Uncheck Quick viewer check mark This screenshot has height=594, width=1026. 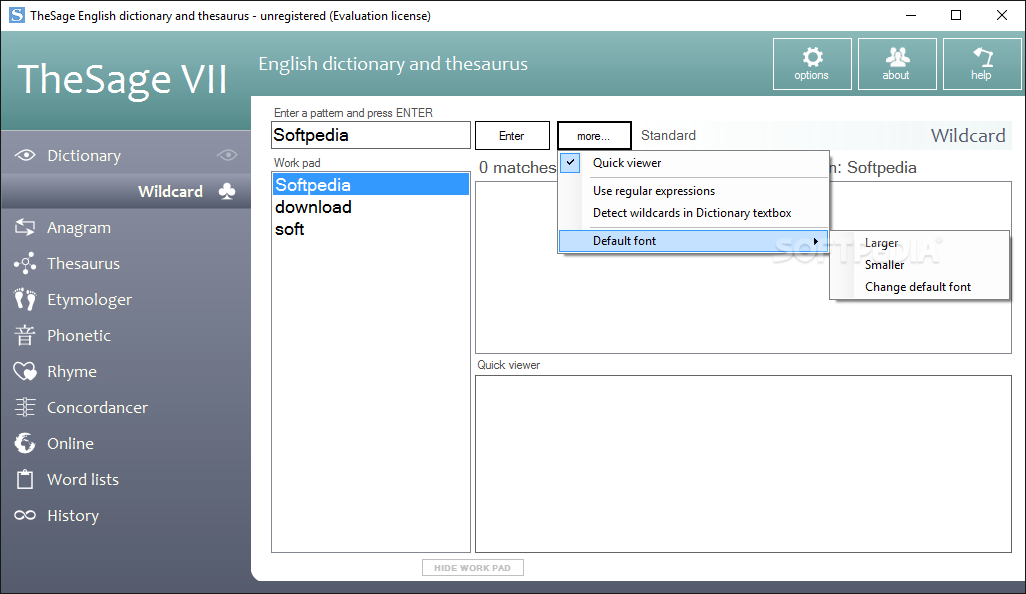(571, 162)
